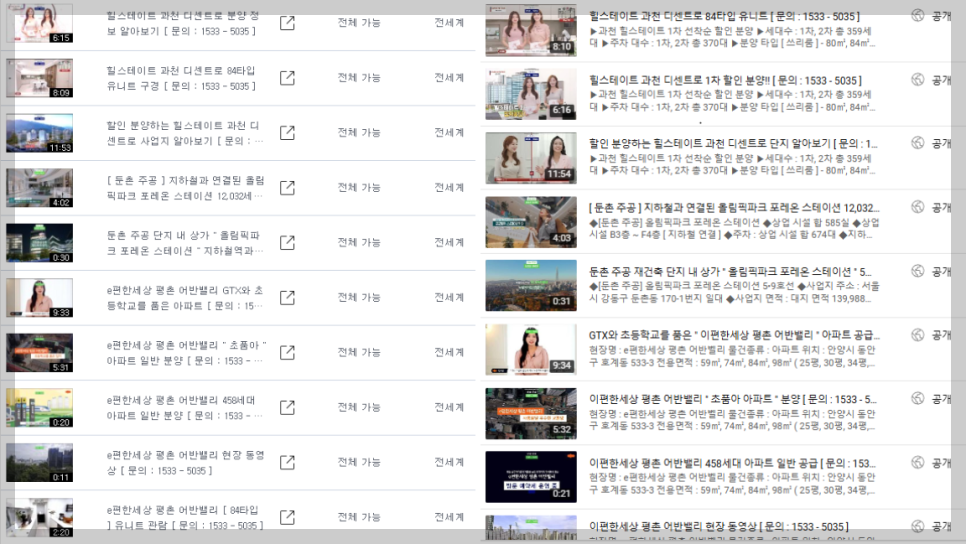Select title text 'e편한세상 평촌 어반밸리 현장 동영상'
Image resolution: width=966 pixels, height=544 pixels.
[x=185, y=462]
